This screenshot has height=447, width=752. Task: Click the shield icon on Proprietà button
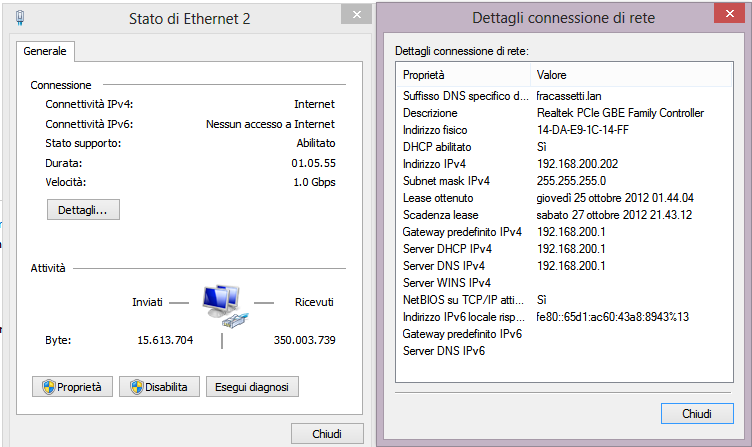pos(48,387)
